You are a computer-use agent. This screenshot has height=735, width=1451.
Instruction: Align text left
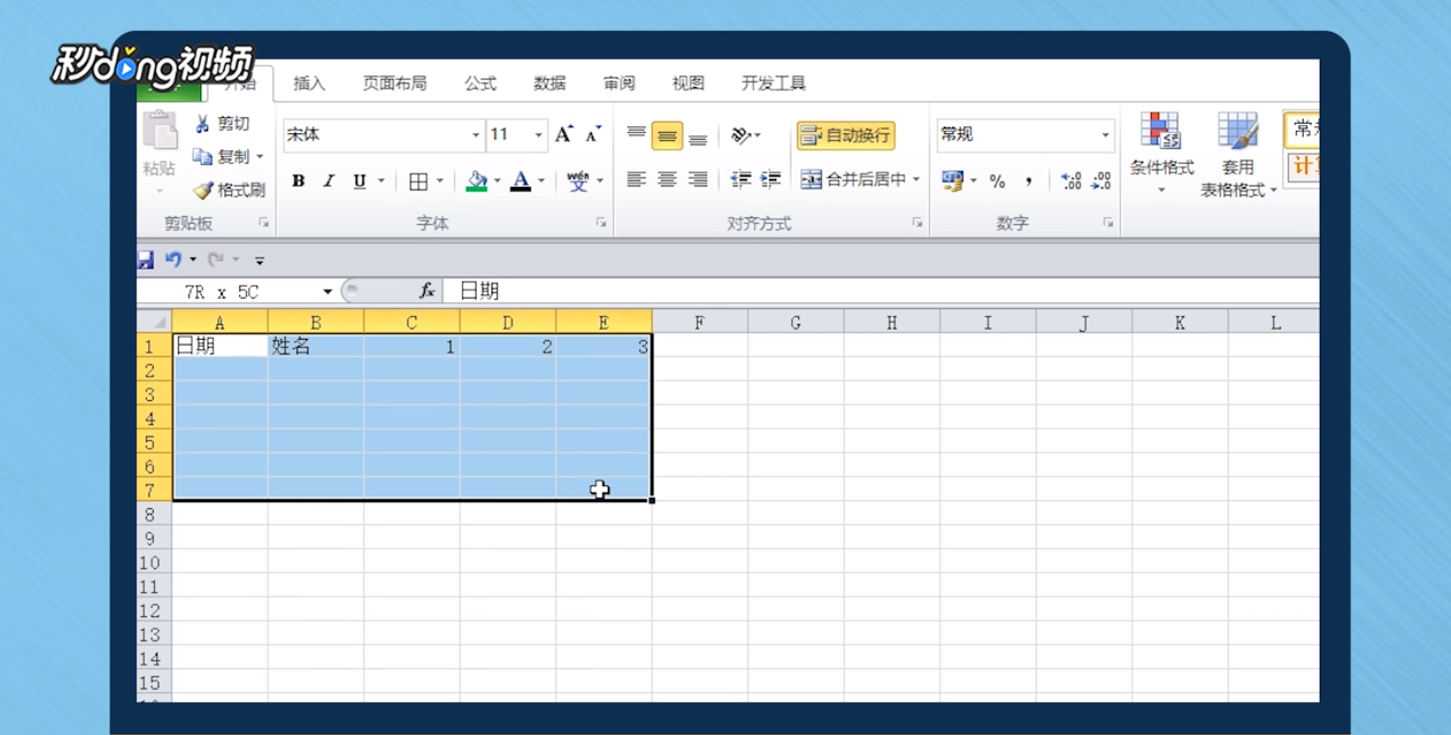pos(636,180)
